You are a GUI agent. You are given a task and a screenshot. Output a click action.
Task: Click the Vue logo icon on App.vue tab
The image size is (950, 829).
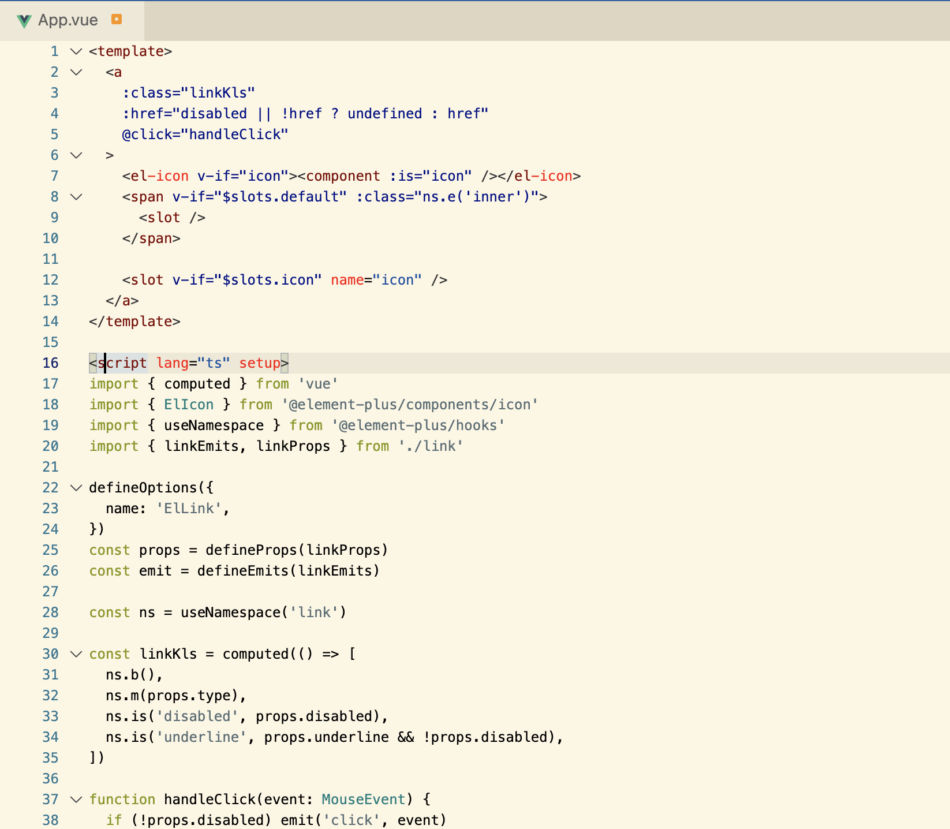point(24,21)
